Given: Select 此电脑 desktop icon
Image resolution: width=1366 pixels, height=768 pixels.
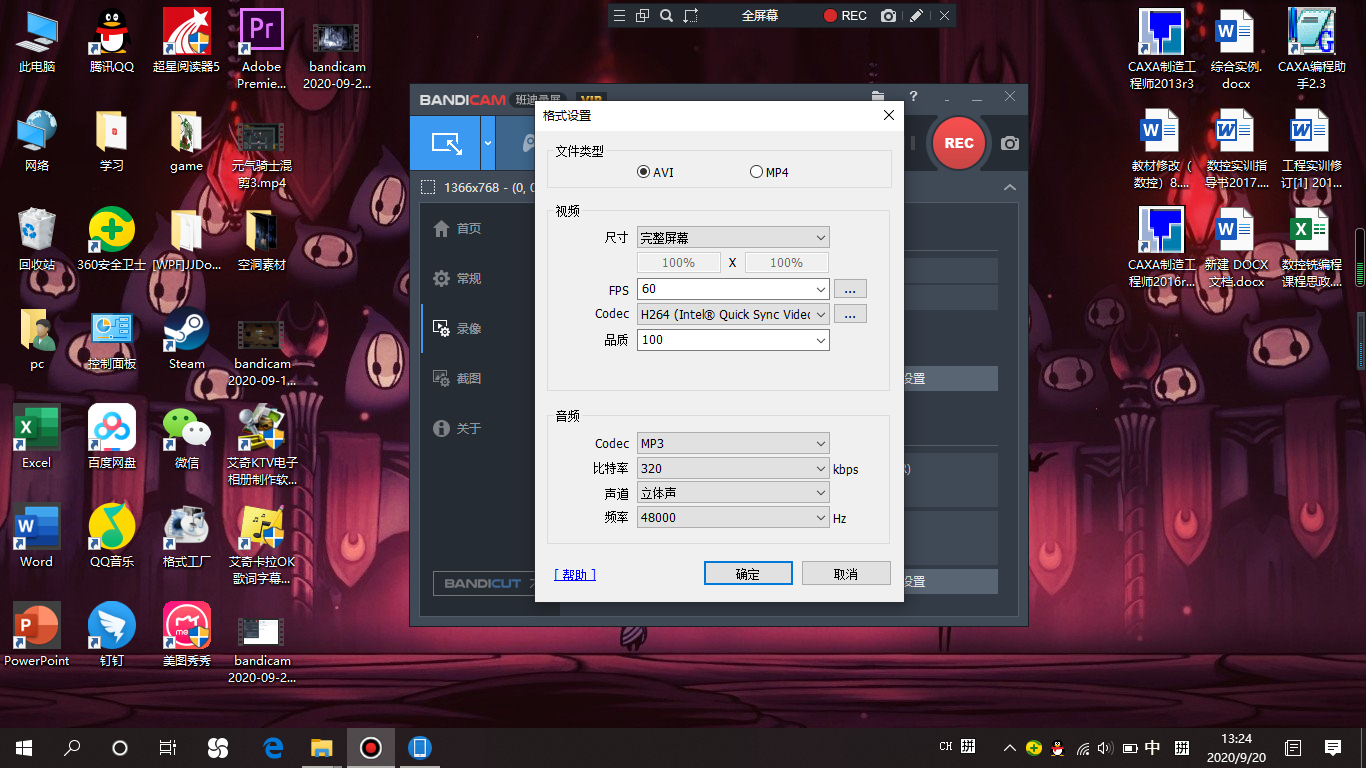Looking at the screenshot, I should click(37, 42).
